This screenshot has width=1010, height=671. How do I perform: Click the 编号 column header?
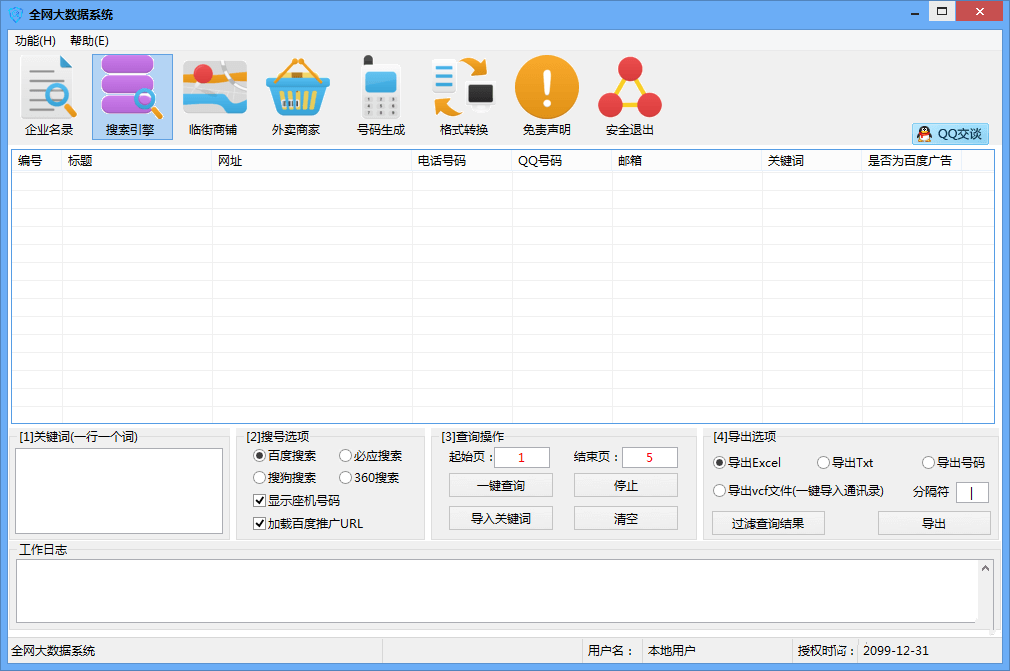click(x=37, y=161)
